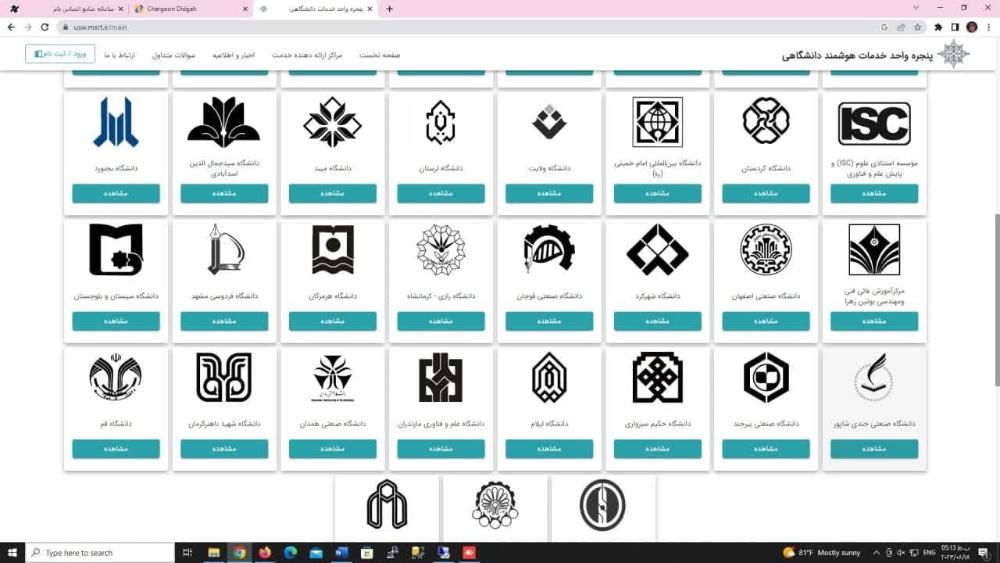
Task: Click the weather widget showing 81°F Mostly sunny
Action: pos(821,552)
